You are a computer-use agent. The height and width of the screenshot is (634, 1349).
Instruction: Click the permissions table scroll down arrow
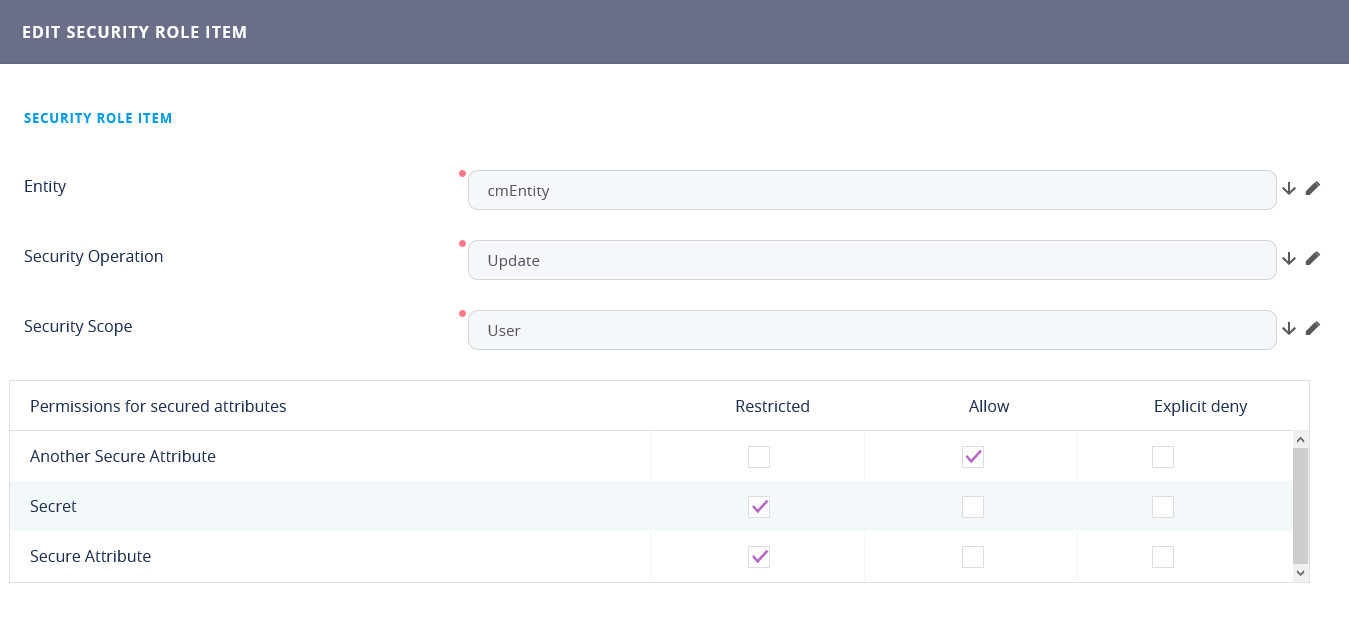[1300, 573]
